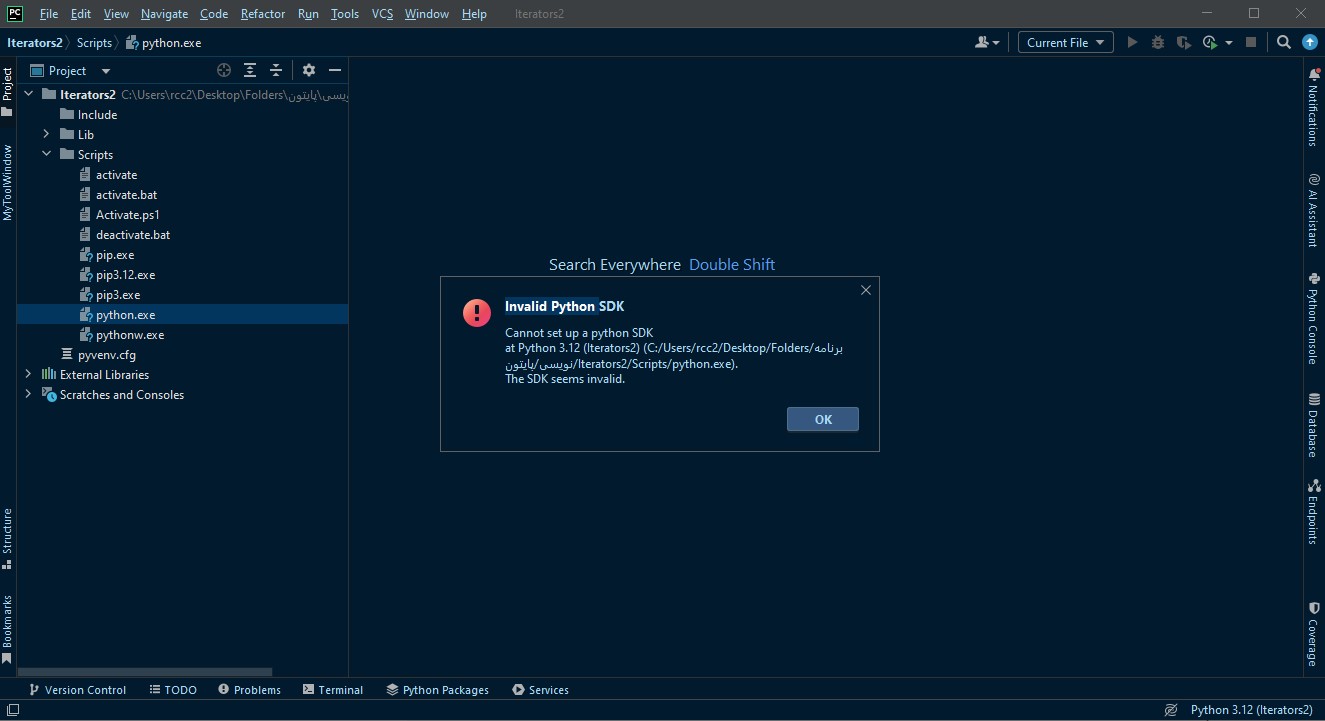Click tool window toggle icon bottom-left corner
Viewport: 1325px width, 721px height.
[13, 710]
